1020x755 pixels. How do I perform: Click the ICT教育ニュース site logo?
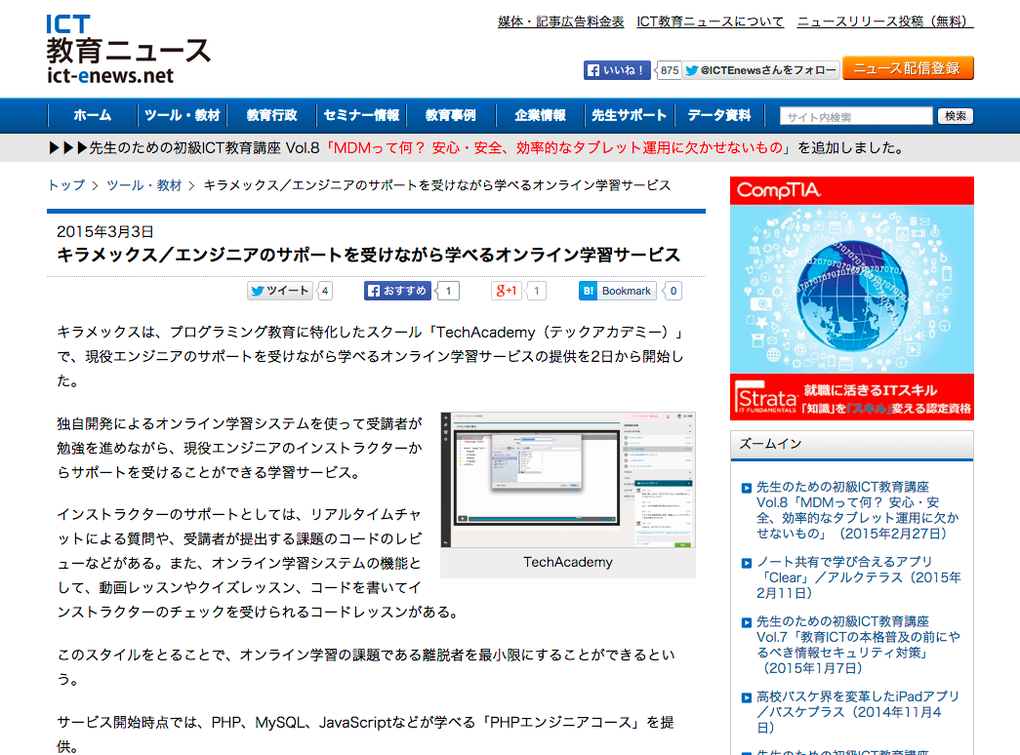[x=128, y=50]
